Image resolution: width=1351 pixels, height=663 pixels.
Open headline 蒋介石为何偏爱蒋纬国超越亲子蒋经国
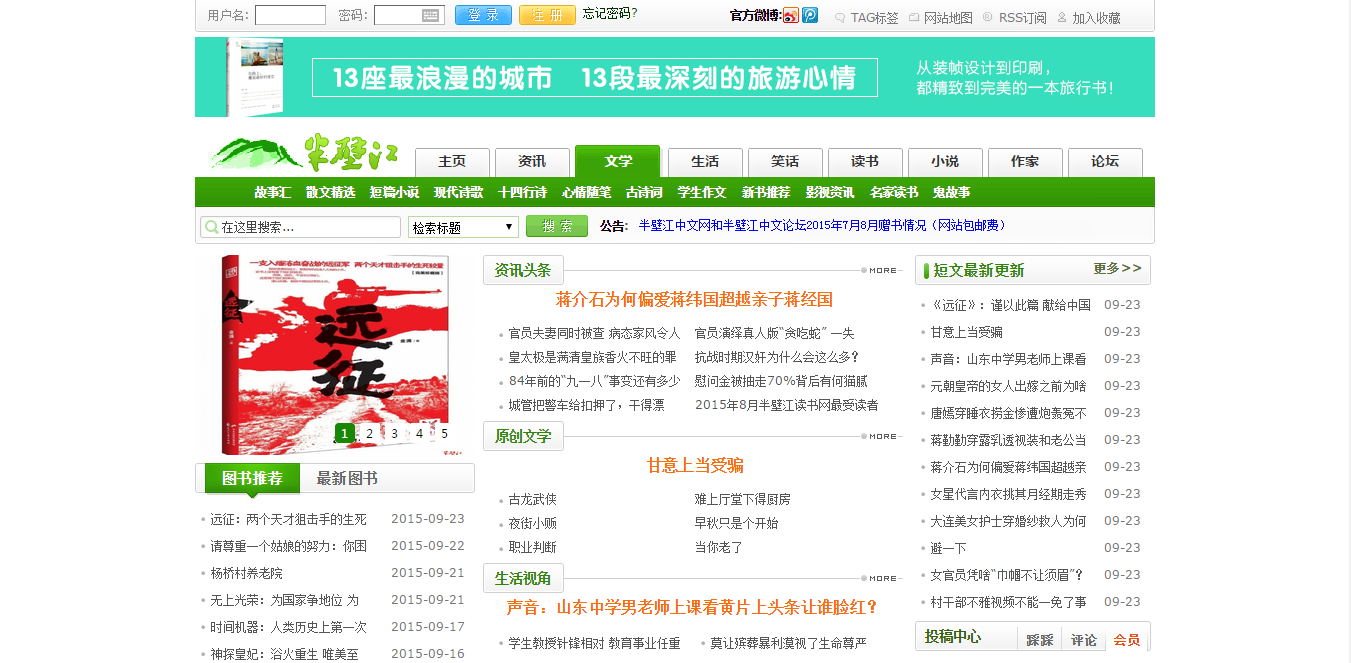[694, 299]
